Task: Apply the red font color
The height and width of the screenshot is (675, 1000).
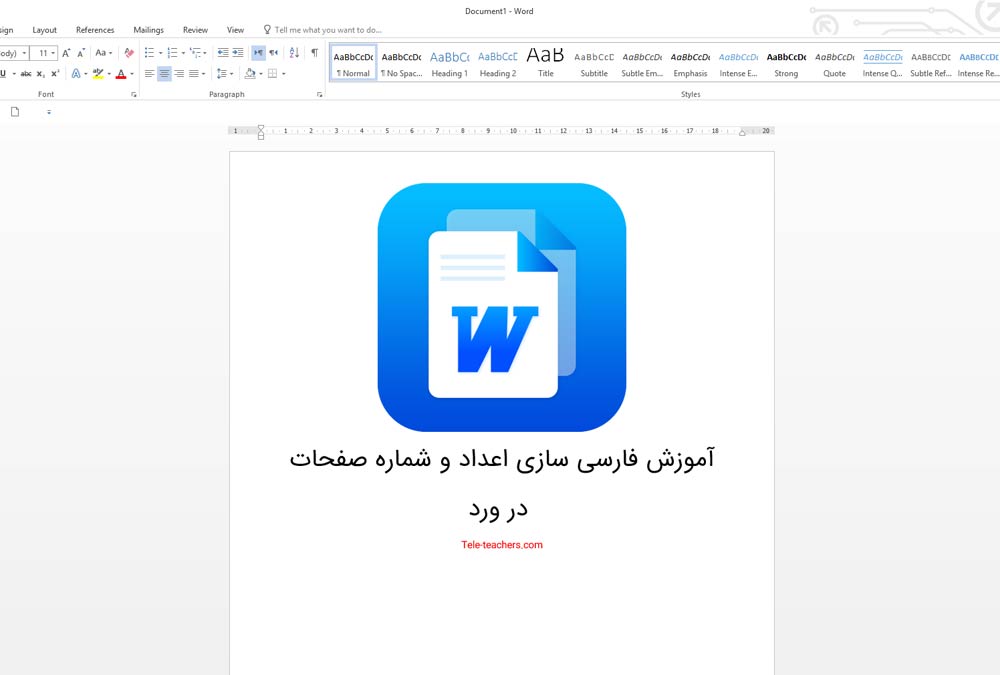Action: 121,74
